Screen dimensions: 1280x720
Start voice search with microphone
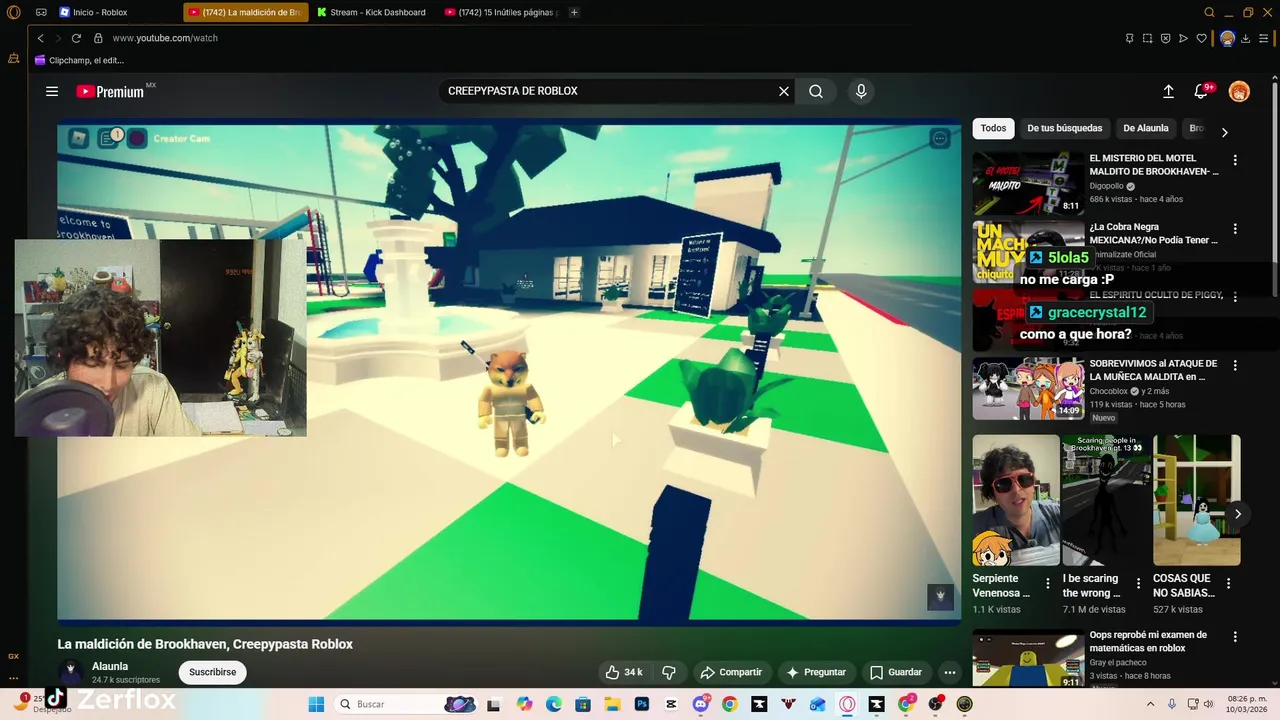click(x=861, y=91)
